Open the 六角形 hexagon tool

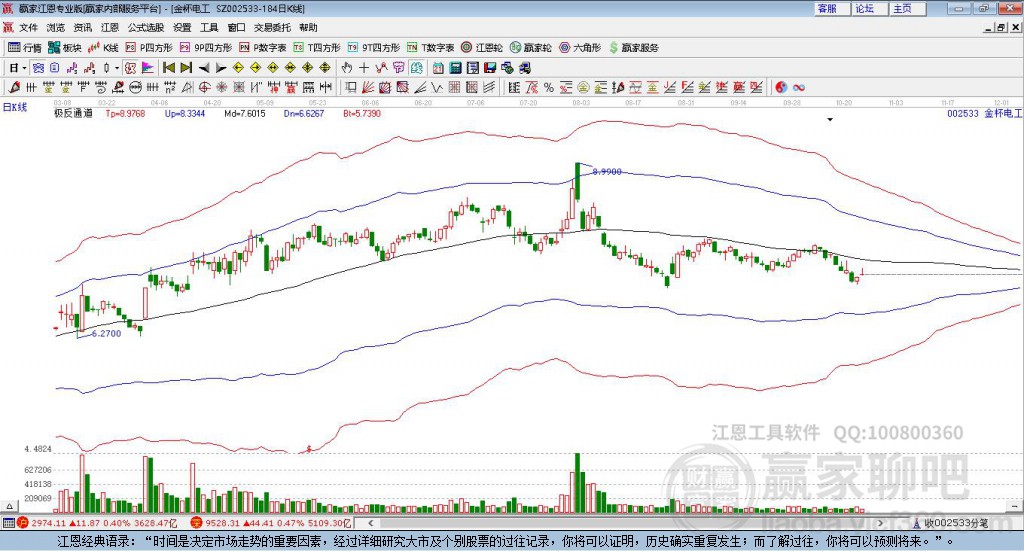point(580,48)
